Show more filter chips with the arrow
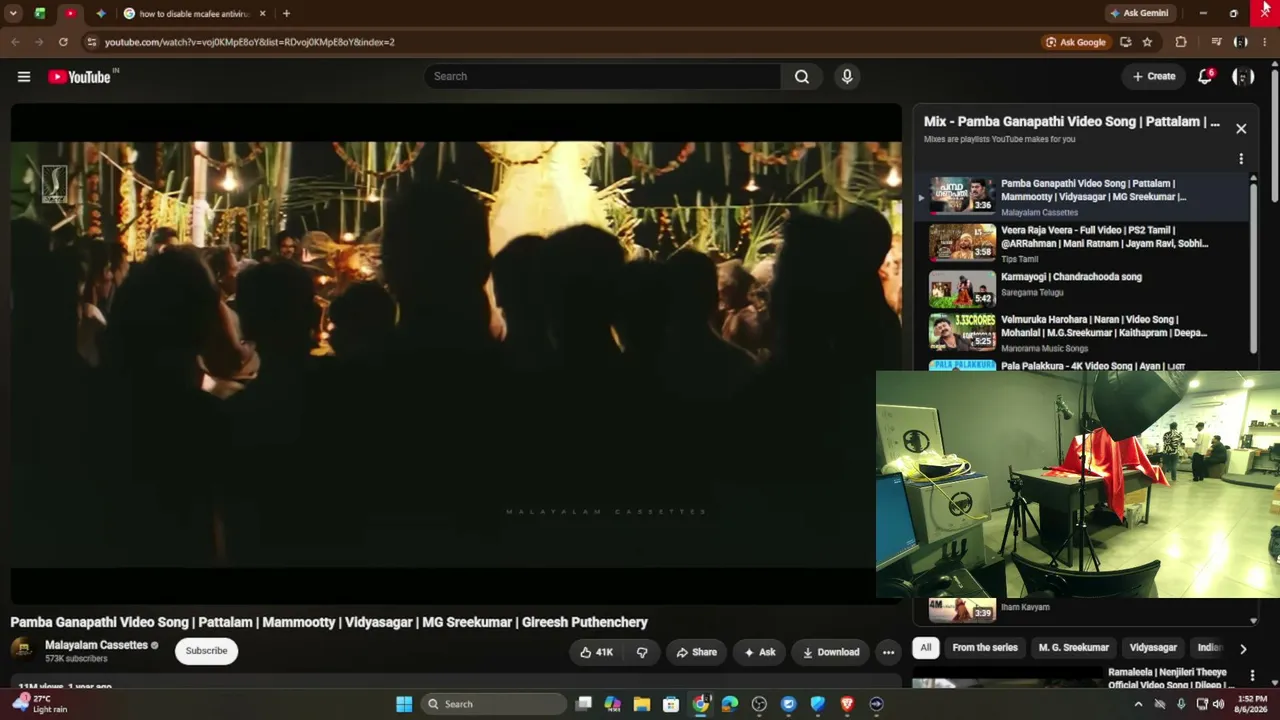This screenshot has width=1280, height=720. pos(1243,649)
